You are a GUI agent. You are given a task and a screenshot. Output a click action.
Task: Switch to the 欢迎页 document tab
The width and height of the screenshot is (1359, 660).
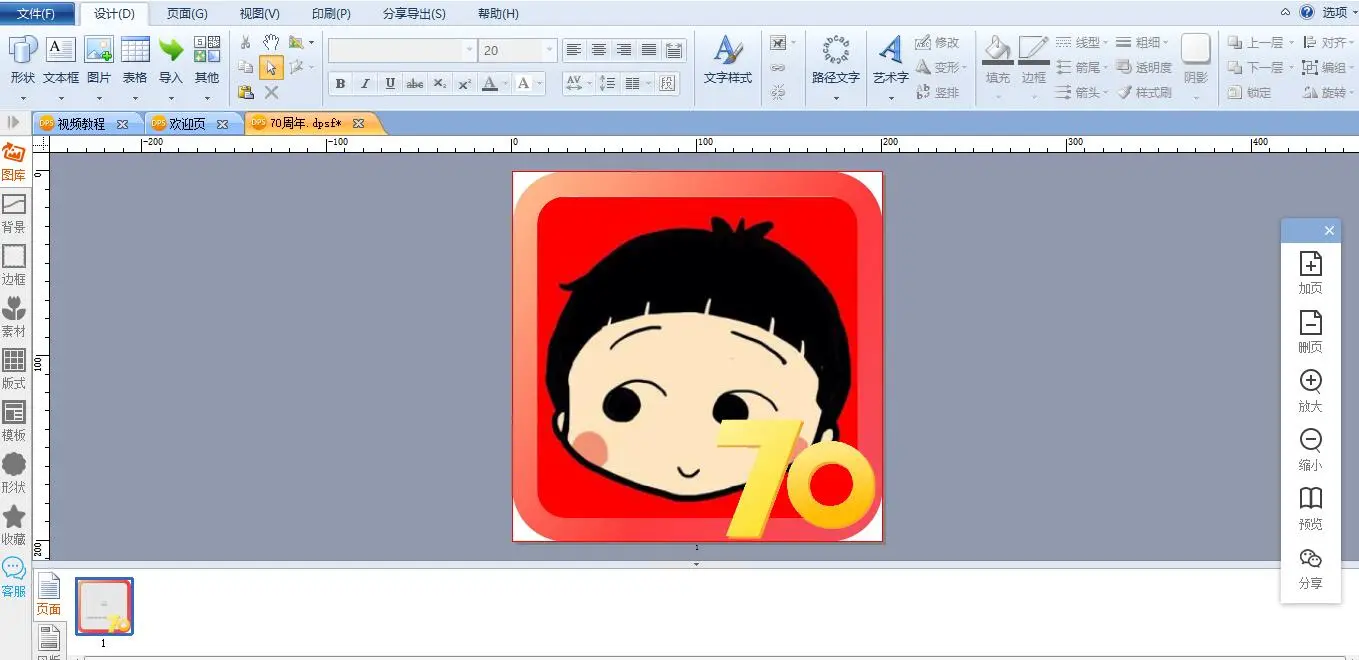point(187,124)
